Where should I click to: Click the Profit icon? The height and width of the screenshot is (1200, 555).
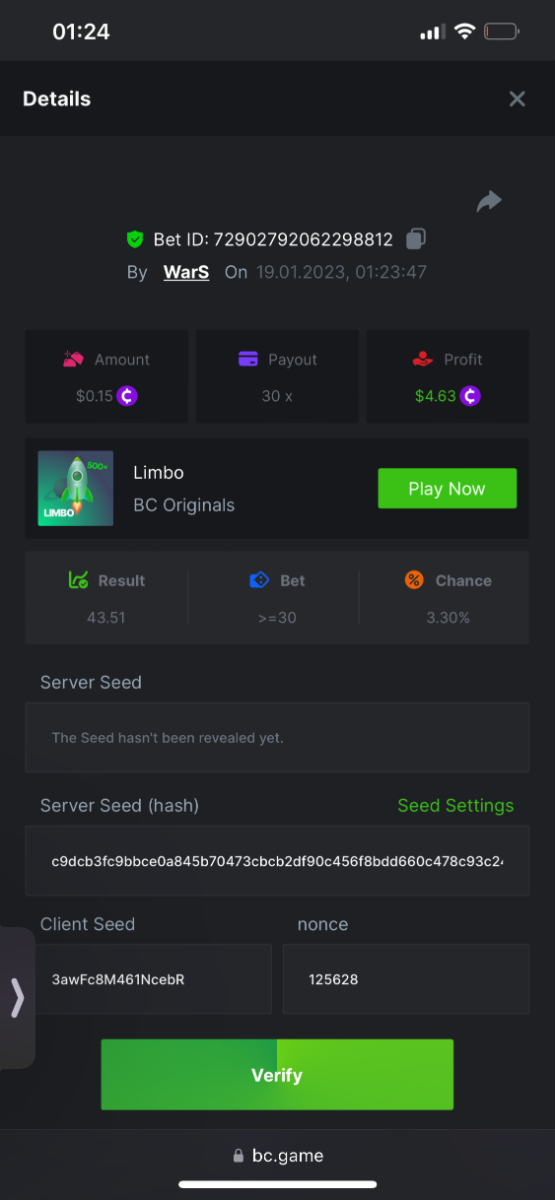[x=423, y=359]
